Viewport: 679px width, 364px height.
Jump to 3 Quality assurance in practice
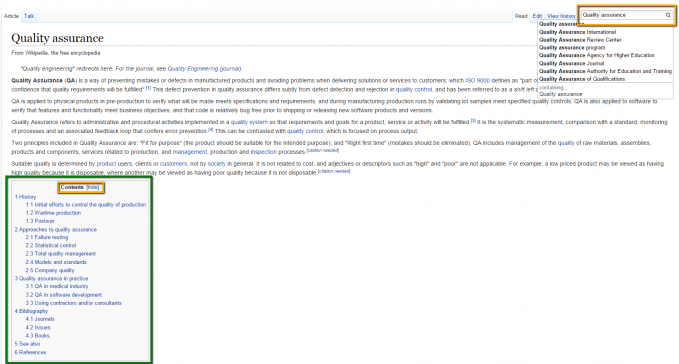(x=51, y=278)
